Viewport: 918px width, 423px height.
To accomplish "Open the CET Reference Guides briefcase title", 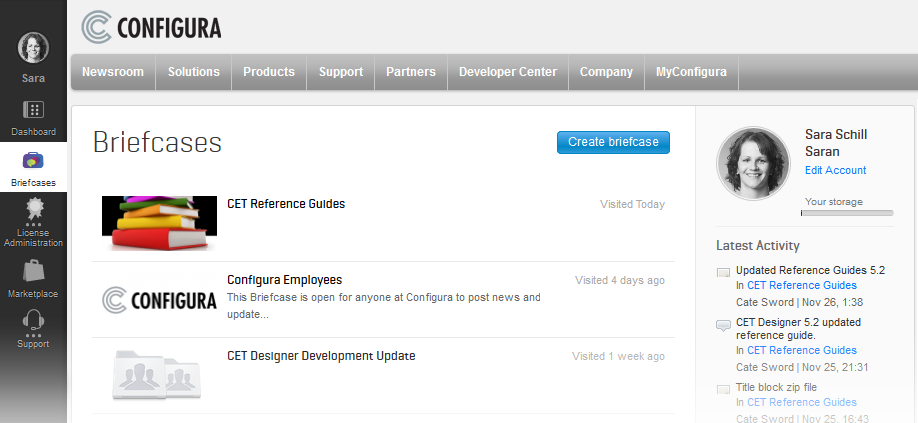I will 286,204.
